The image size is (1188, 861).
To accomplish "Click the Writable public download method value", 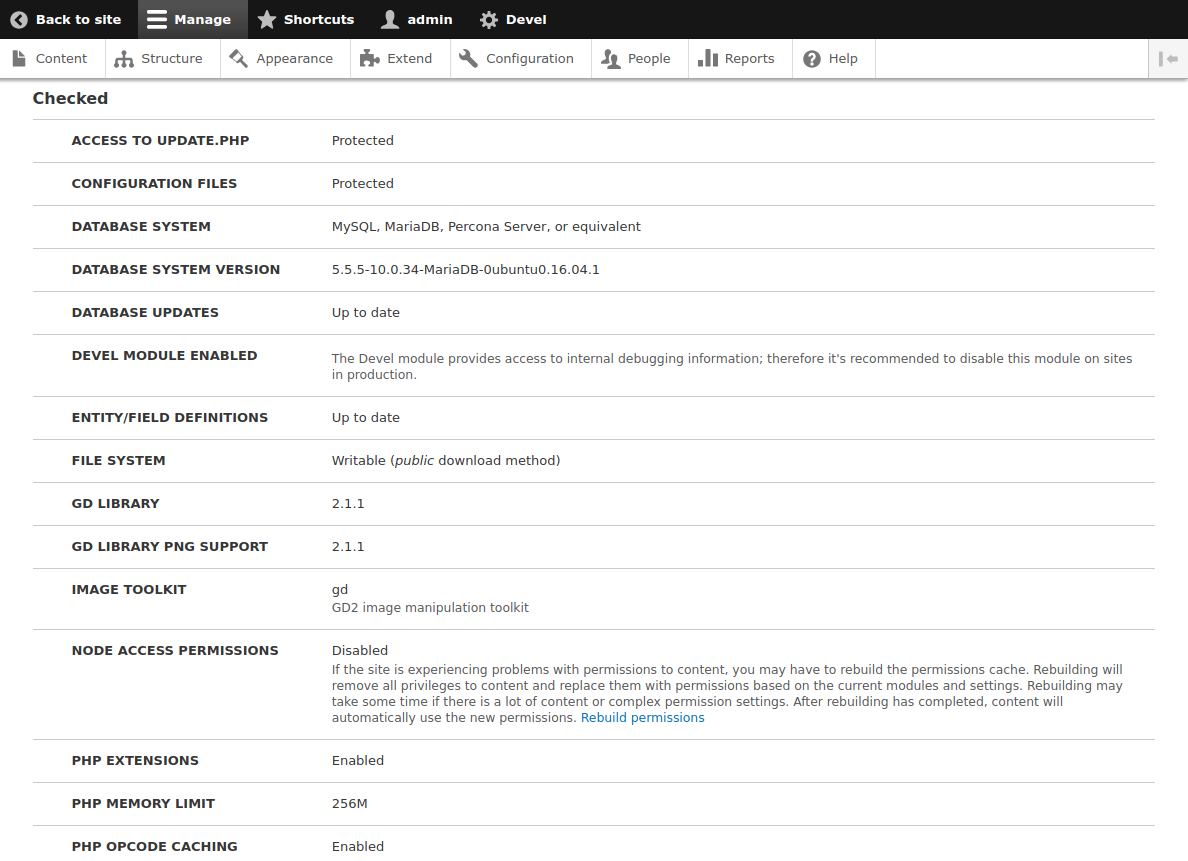I will coord(446,461).
